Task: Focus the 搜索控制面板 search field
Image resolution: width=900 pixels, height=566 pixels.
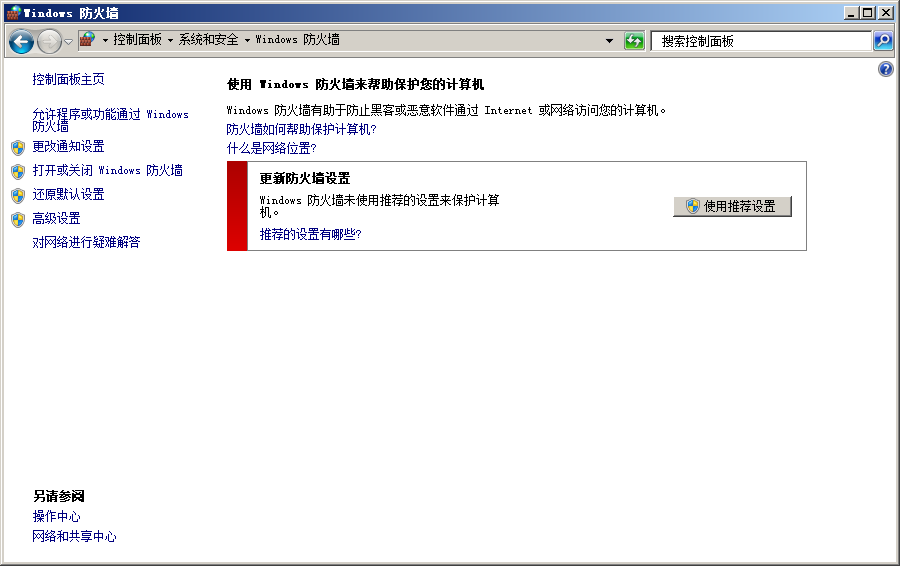Action: coord(761,41)
